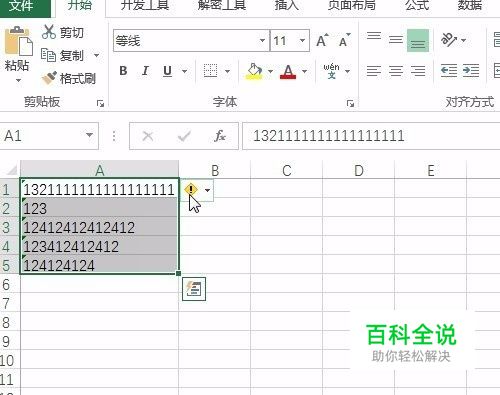Increase font size with the large A
The image size is (500, 395).
tap(322, 41)
